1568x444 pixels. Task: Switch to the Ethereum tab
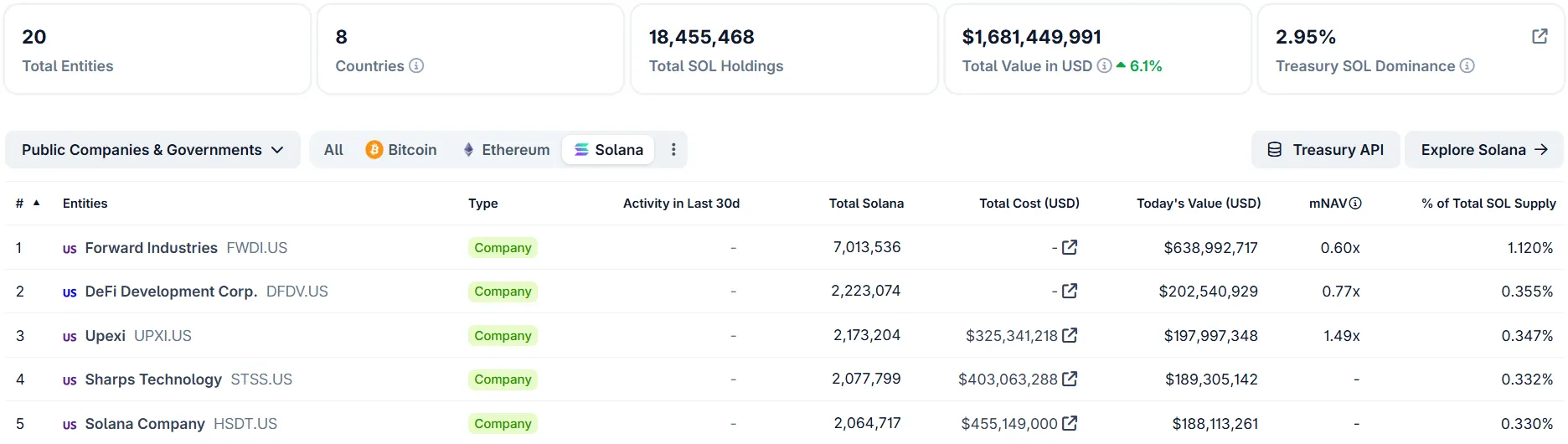click(x=507, y=149)
